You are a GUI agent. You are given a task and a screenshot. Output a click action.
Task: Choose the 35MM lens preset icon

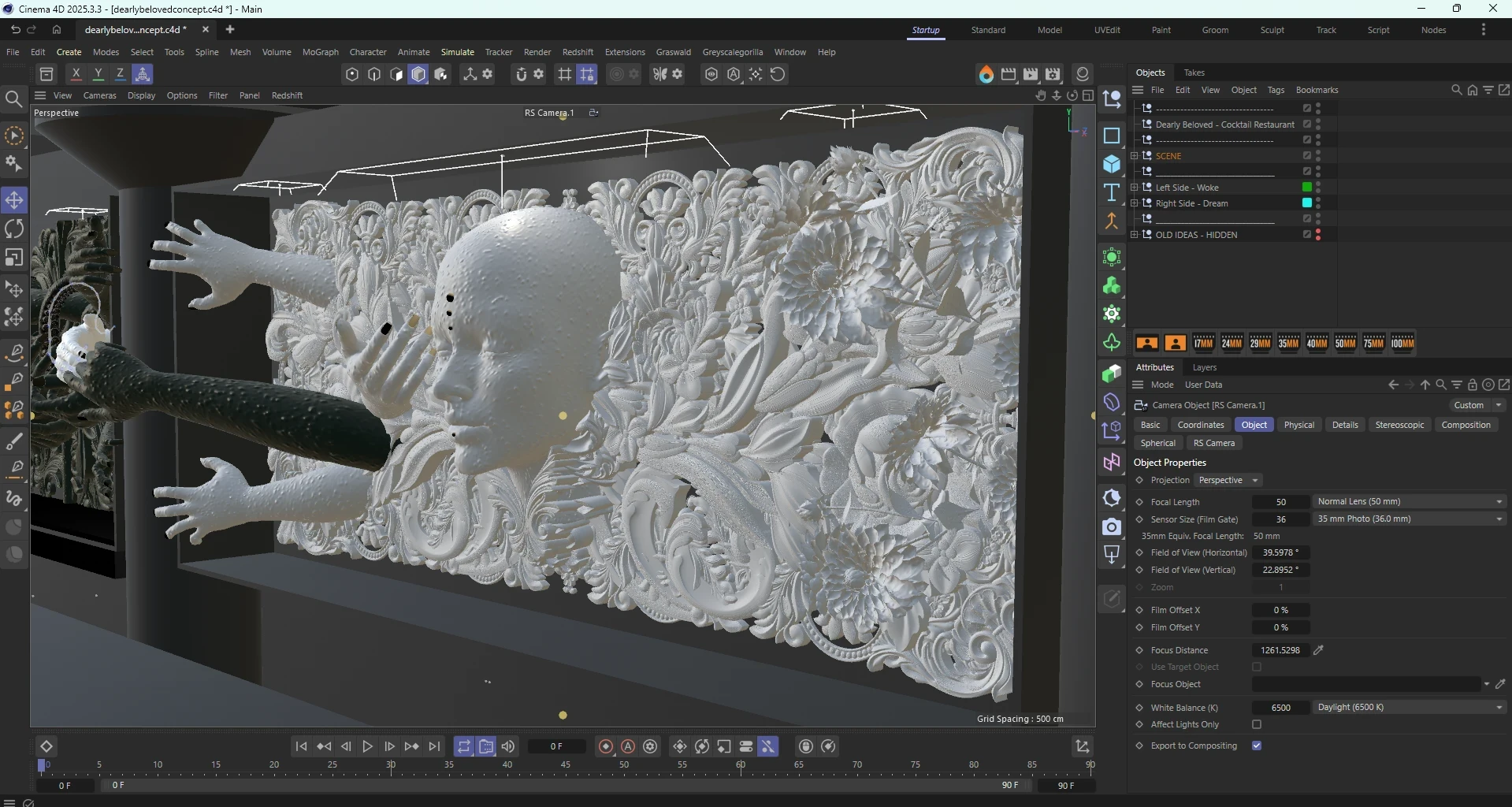coord(1288,343)
